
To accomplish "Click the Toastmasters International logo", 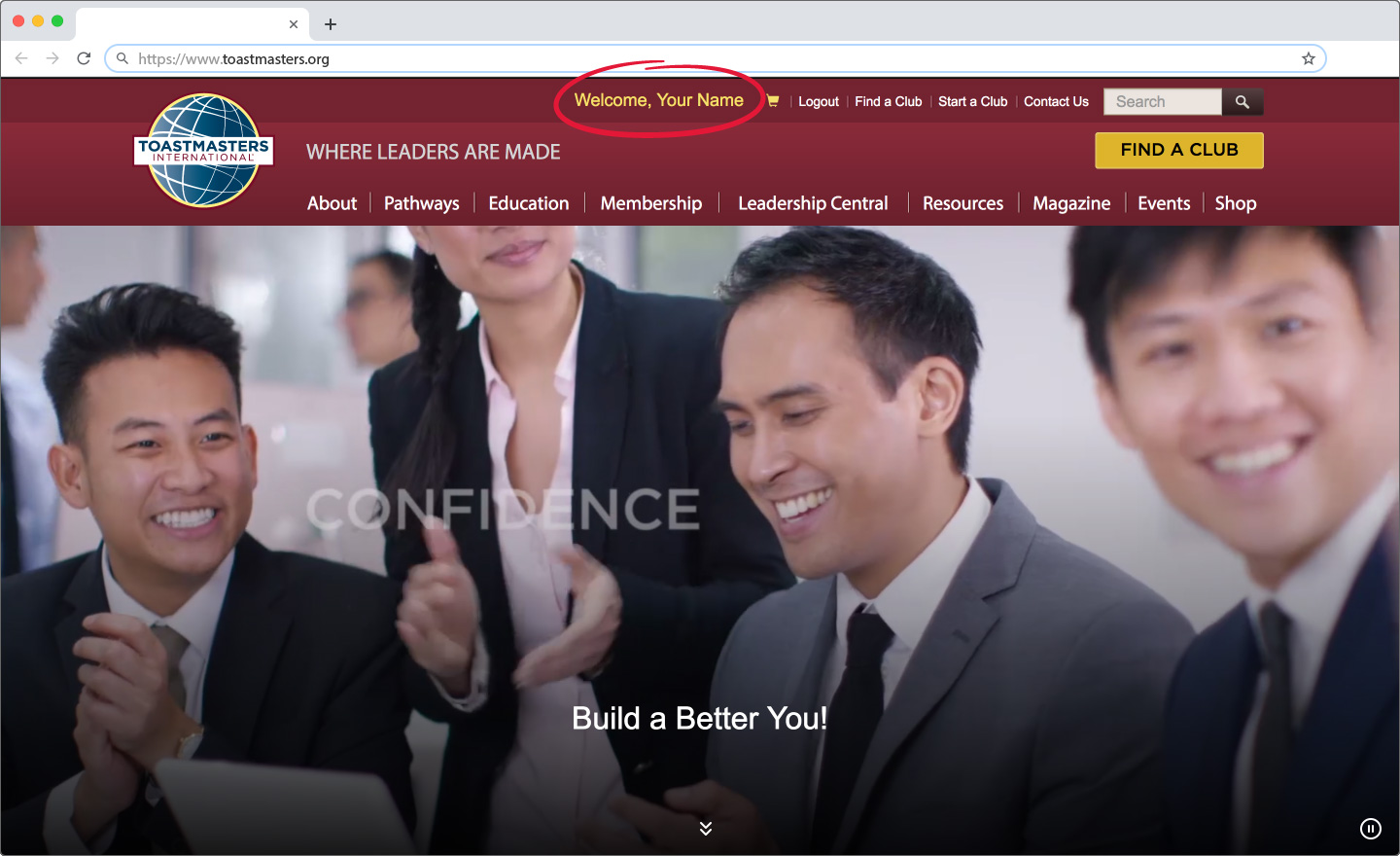I will [204, 151].
